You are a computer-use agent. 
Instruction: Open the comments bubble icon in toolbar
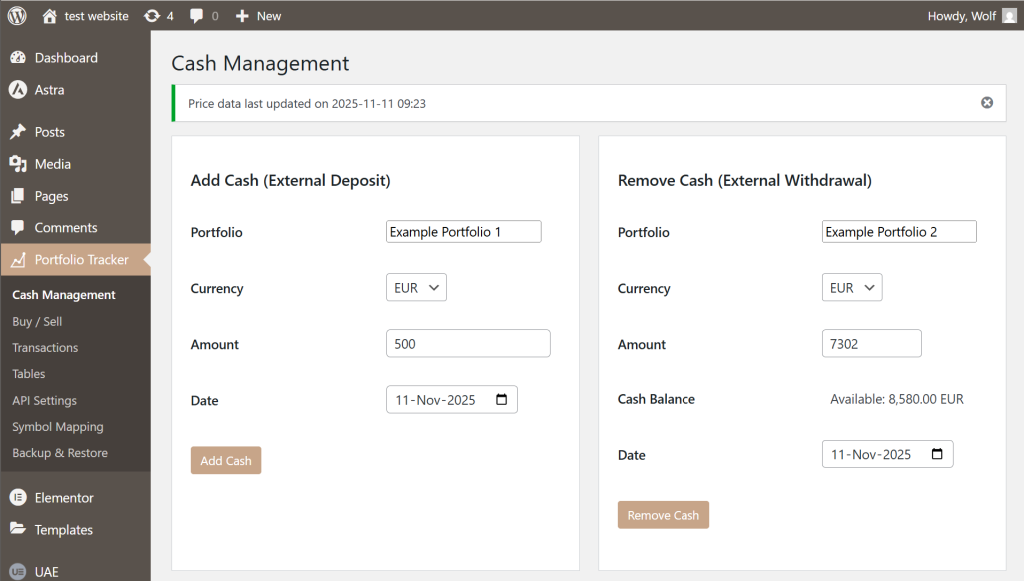197,16
